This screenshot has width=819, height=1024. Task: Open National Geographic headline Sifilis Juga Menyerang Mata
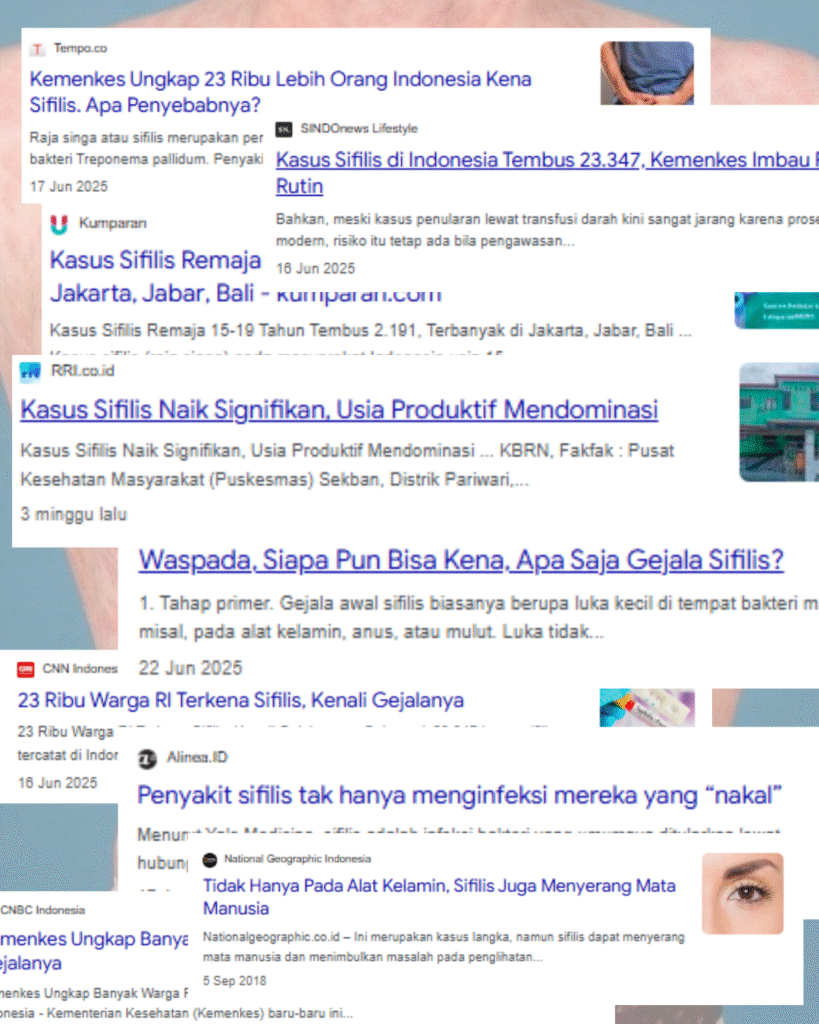point(439,897)
